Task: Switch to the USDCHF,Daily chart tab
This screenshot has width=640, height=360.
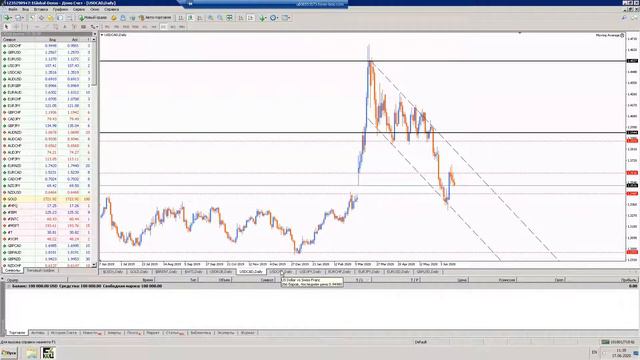Action: [281, 272]
